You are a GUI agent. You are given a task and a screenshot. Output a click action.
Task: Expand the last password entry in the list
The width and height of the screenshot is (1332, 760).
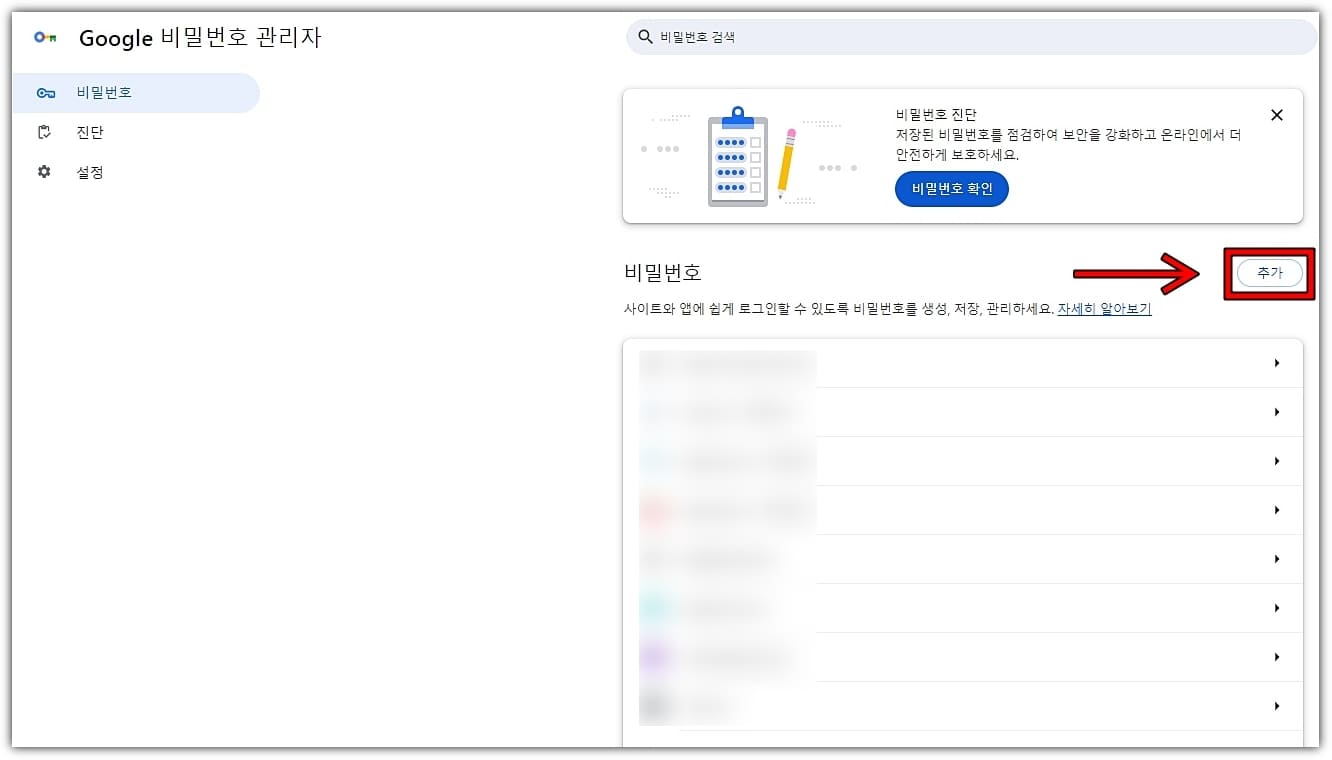(1276, 706)
